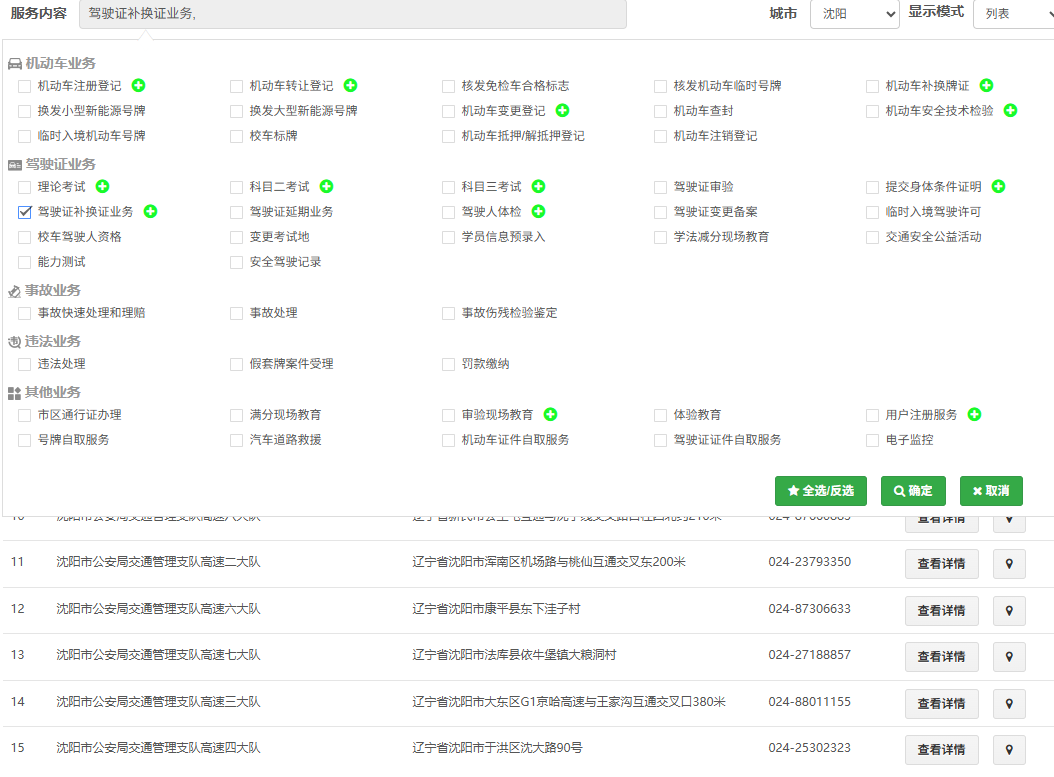Open map location for 高速二大队 row
Viewport: 1054px width, 777px height.
(1009, 564)
